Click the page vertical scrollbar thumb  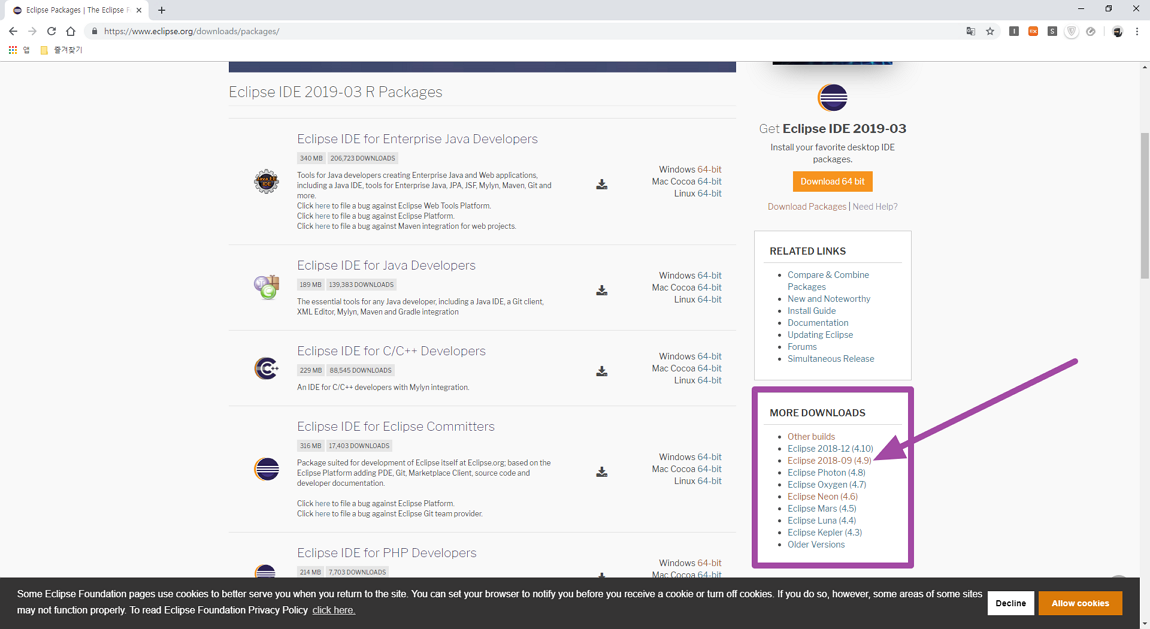tap(1144, 205)
